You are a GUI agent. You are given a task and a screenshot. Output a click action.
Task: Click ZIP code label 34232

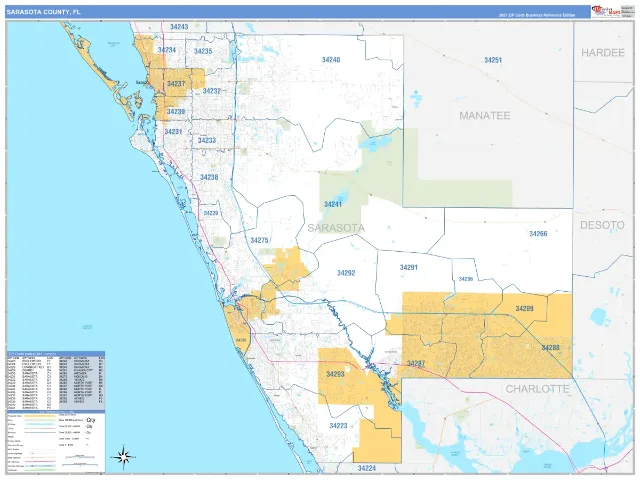212,91
